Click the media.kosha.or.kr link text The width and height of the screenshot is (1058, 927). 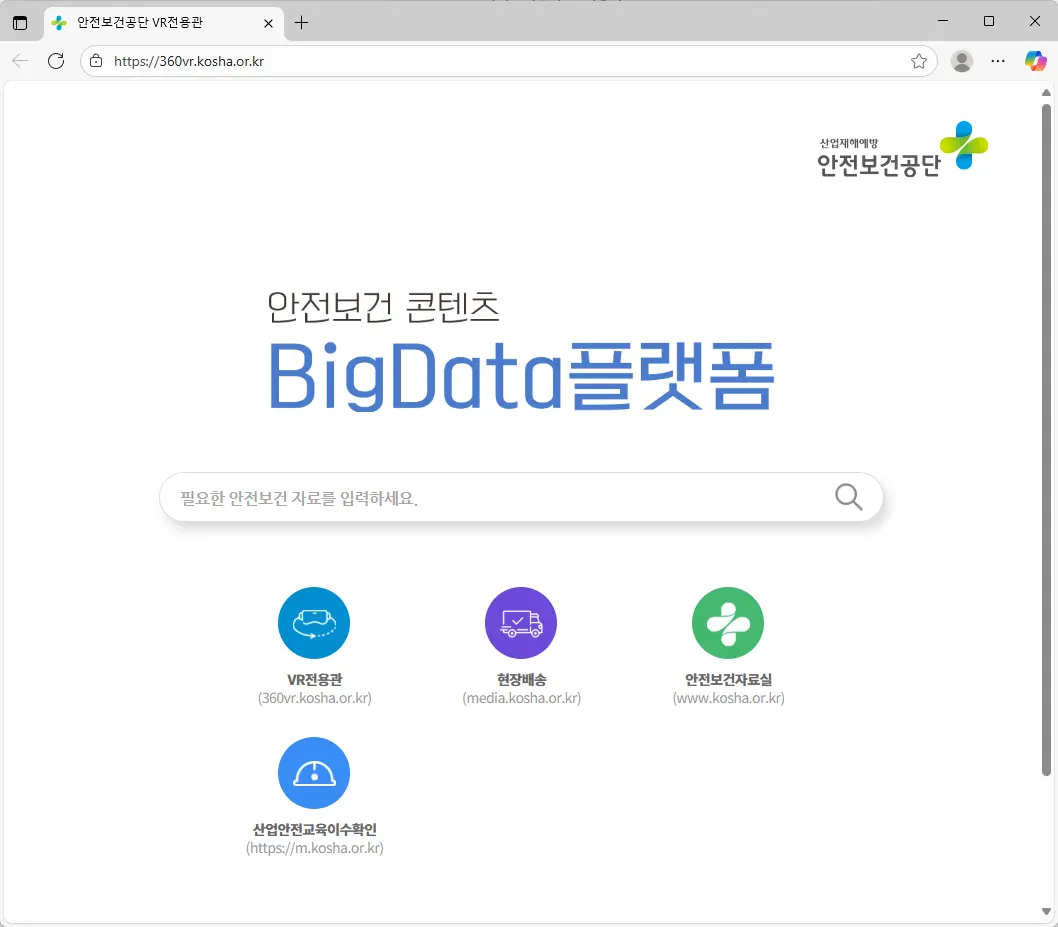pyautogui.click(x=521, y=698)
